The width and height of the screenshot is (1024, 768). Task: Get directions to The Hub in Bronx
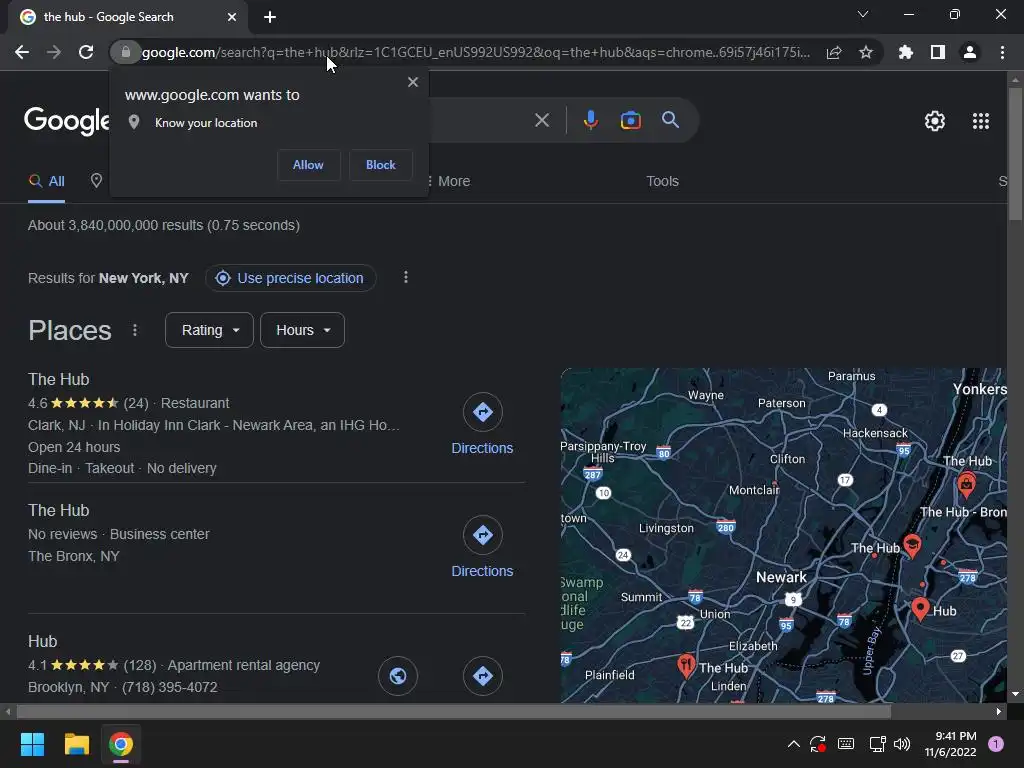483,535
